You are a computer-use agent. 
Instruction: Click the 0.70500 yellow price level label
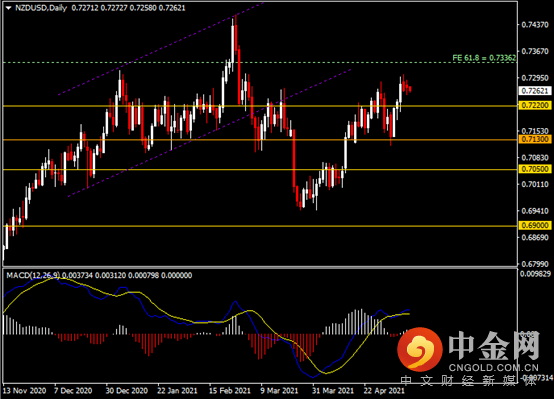click(x=535, y=169)
